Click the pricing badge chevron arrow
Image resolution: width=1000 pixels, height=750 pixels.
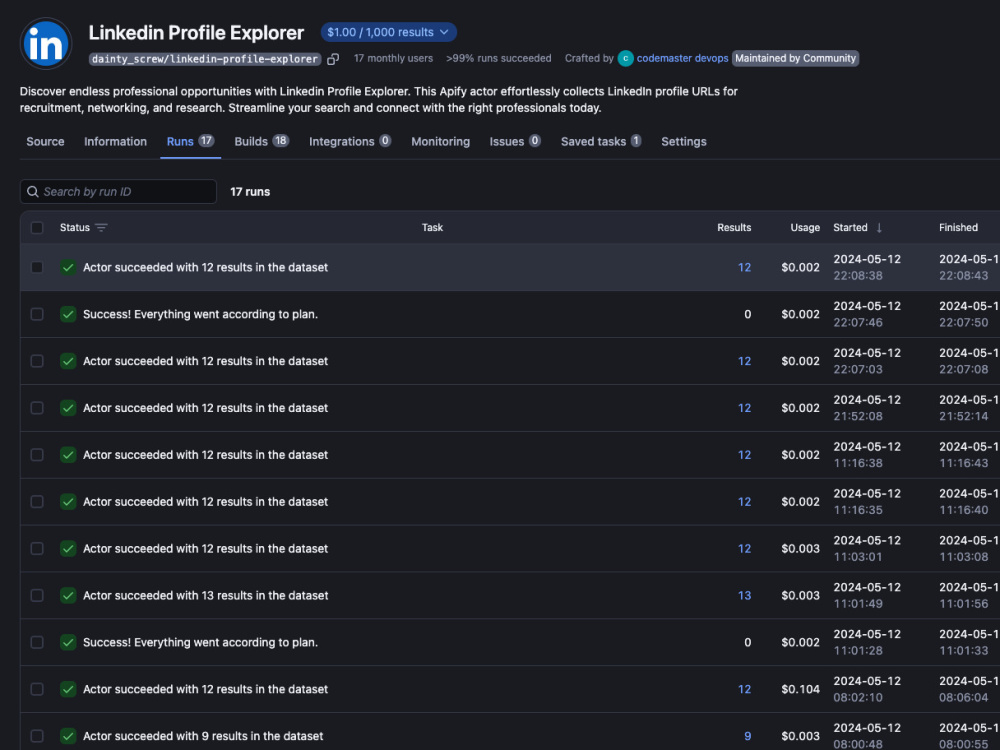(445, 32)
